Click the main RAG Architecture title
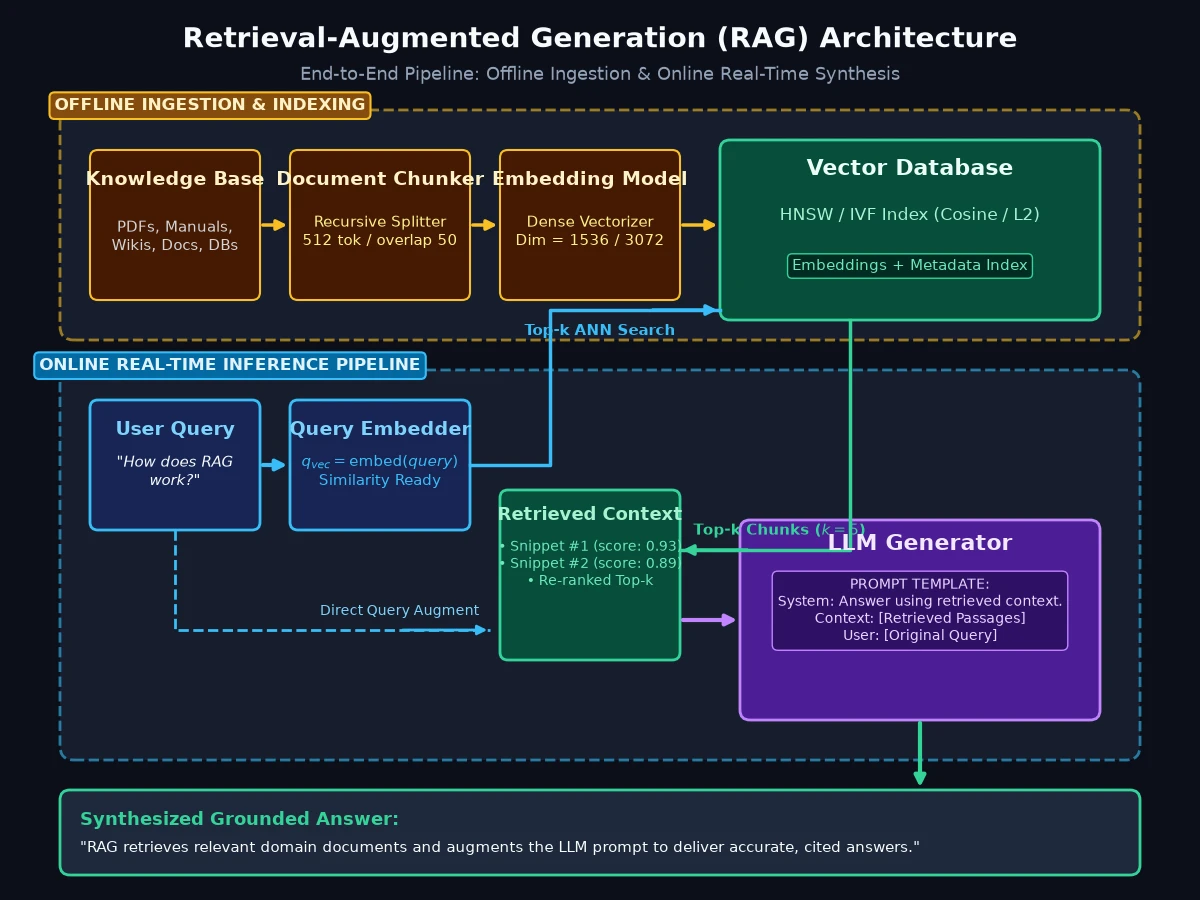 (600, 38)
